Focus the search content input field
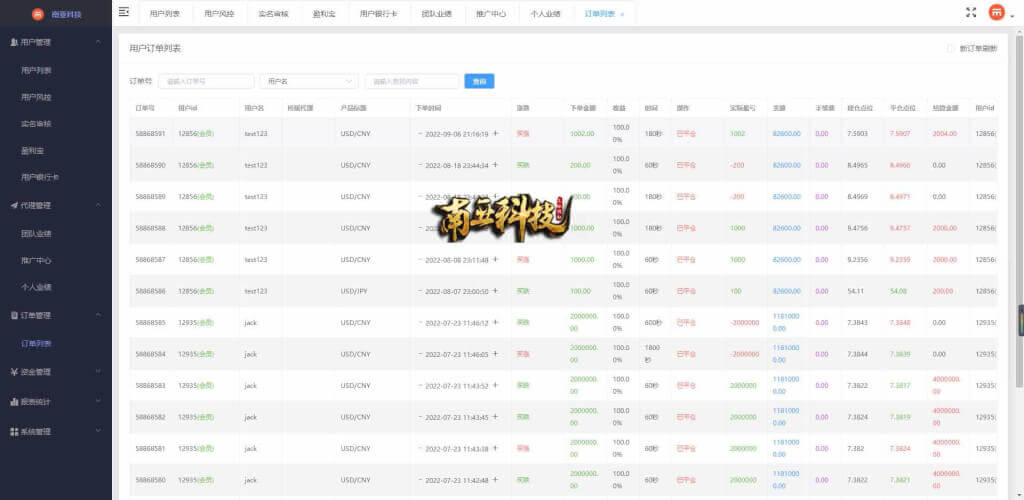Viewport: 1024px width, 500px height. [412, 81]
